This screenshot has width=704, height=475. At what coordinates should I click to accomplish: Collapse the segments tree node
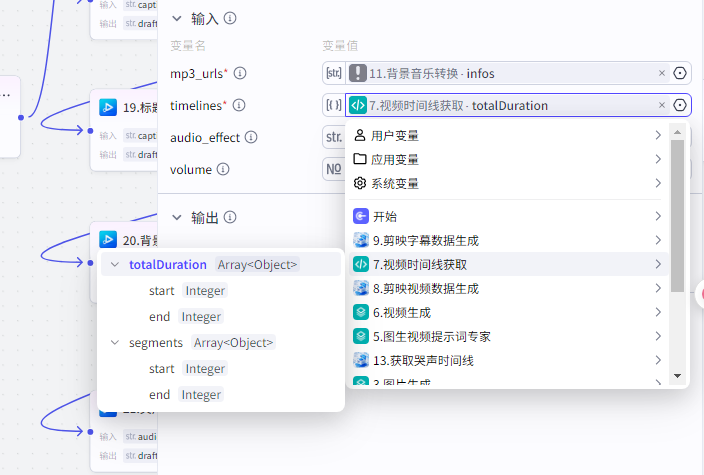click(114, 343)
